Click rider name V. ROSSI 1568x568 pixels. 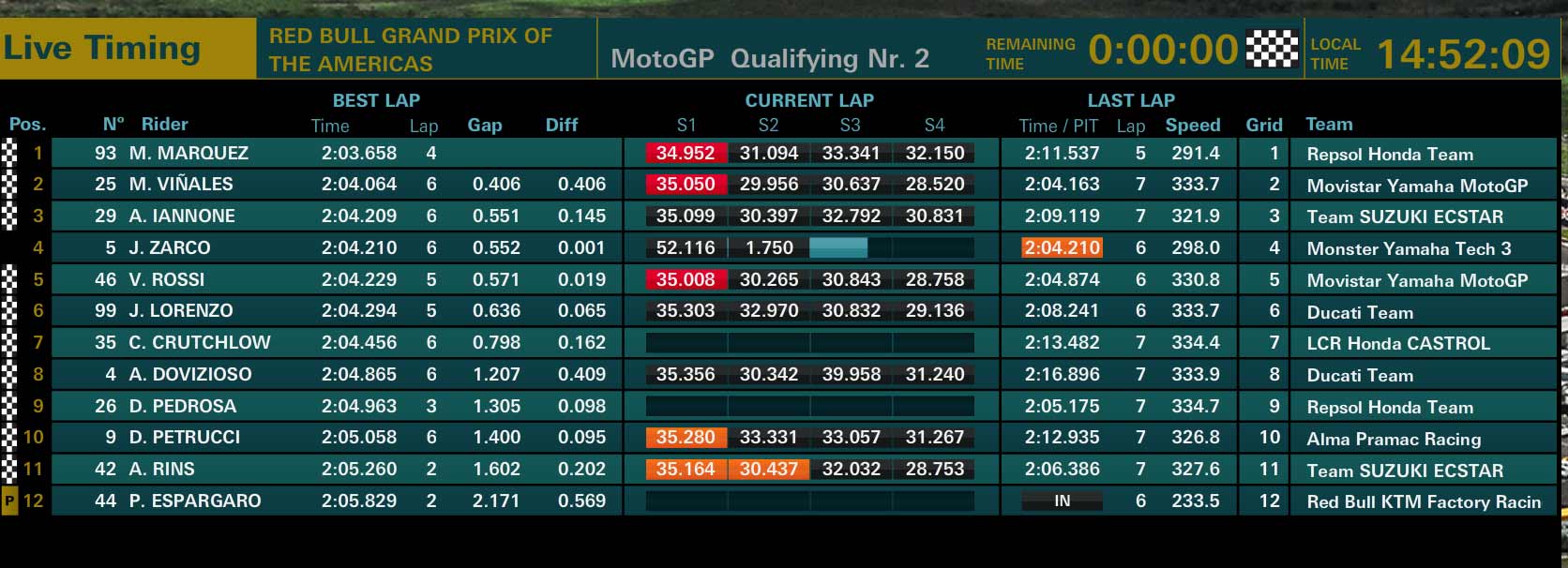click(x=167, y=279)
